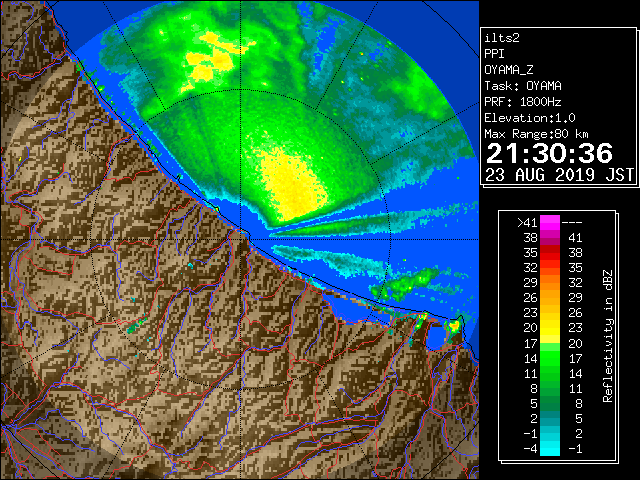This screenshot has width=640, height=480.
Task: Click the magenta >41 dBZ color band
Action: [550, 222]
